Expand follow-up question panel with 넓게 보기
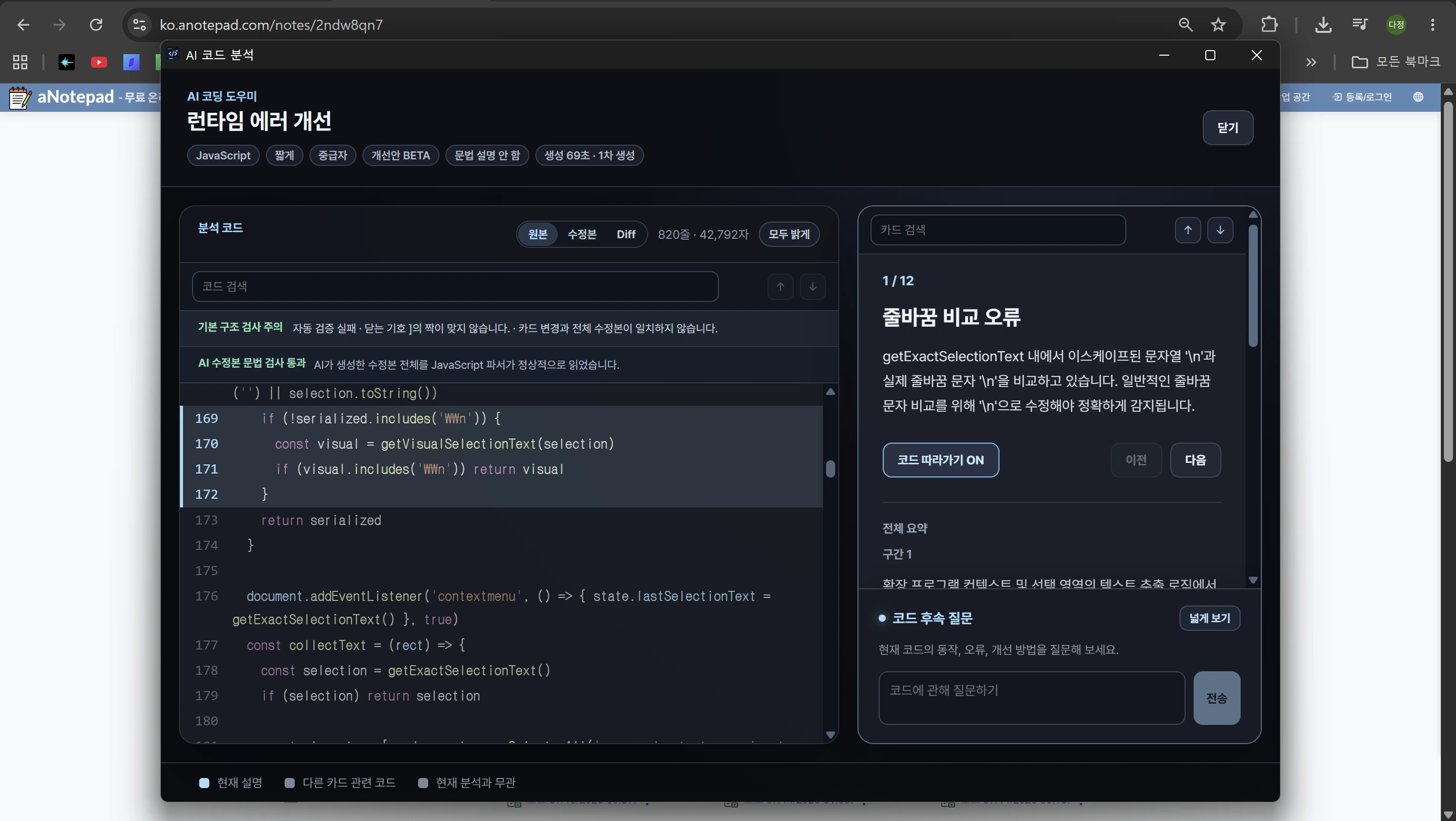1456x821 pixels. tap(1210, 618)
